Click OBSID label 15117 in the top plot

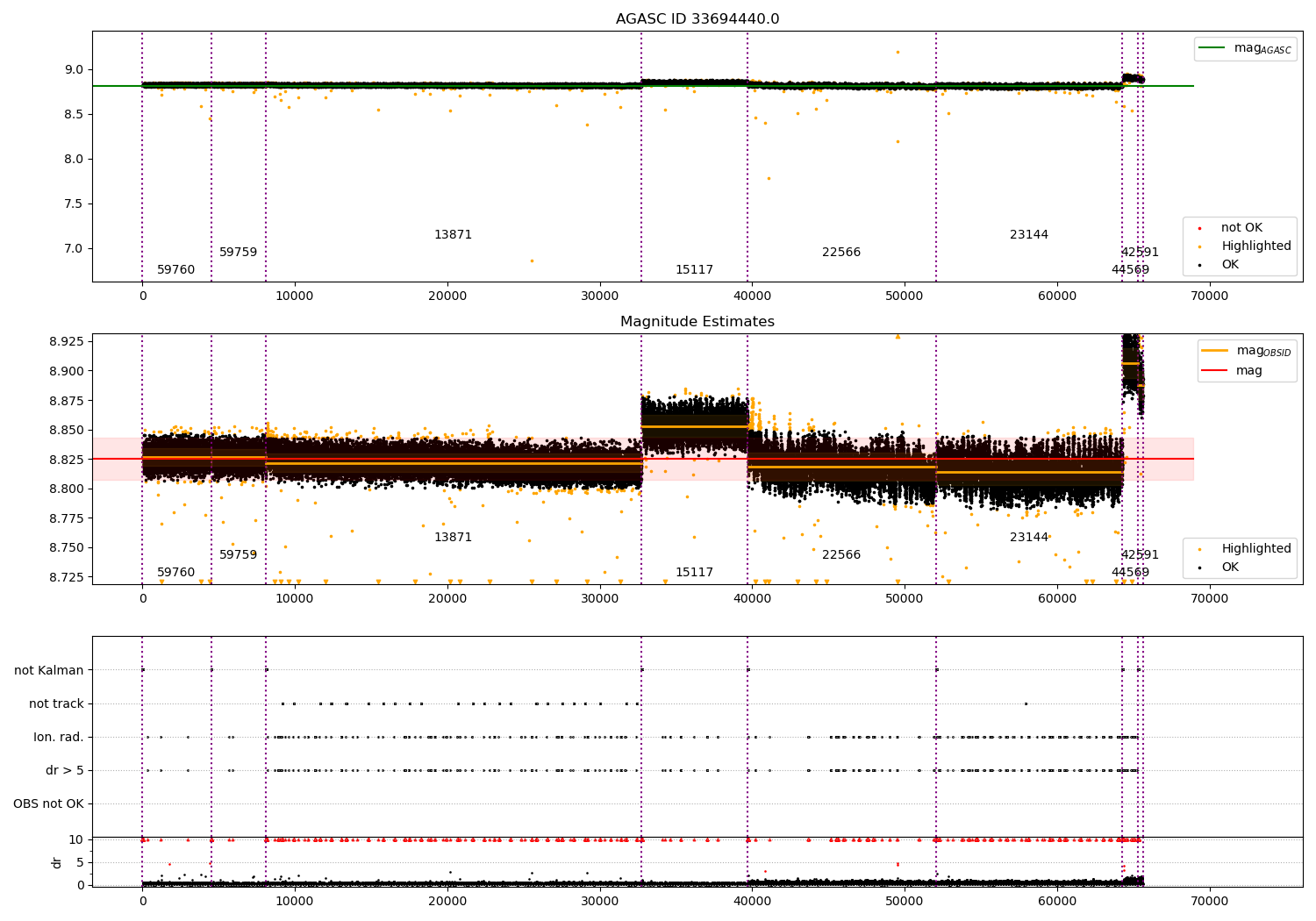(695, 270)
